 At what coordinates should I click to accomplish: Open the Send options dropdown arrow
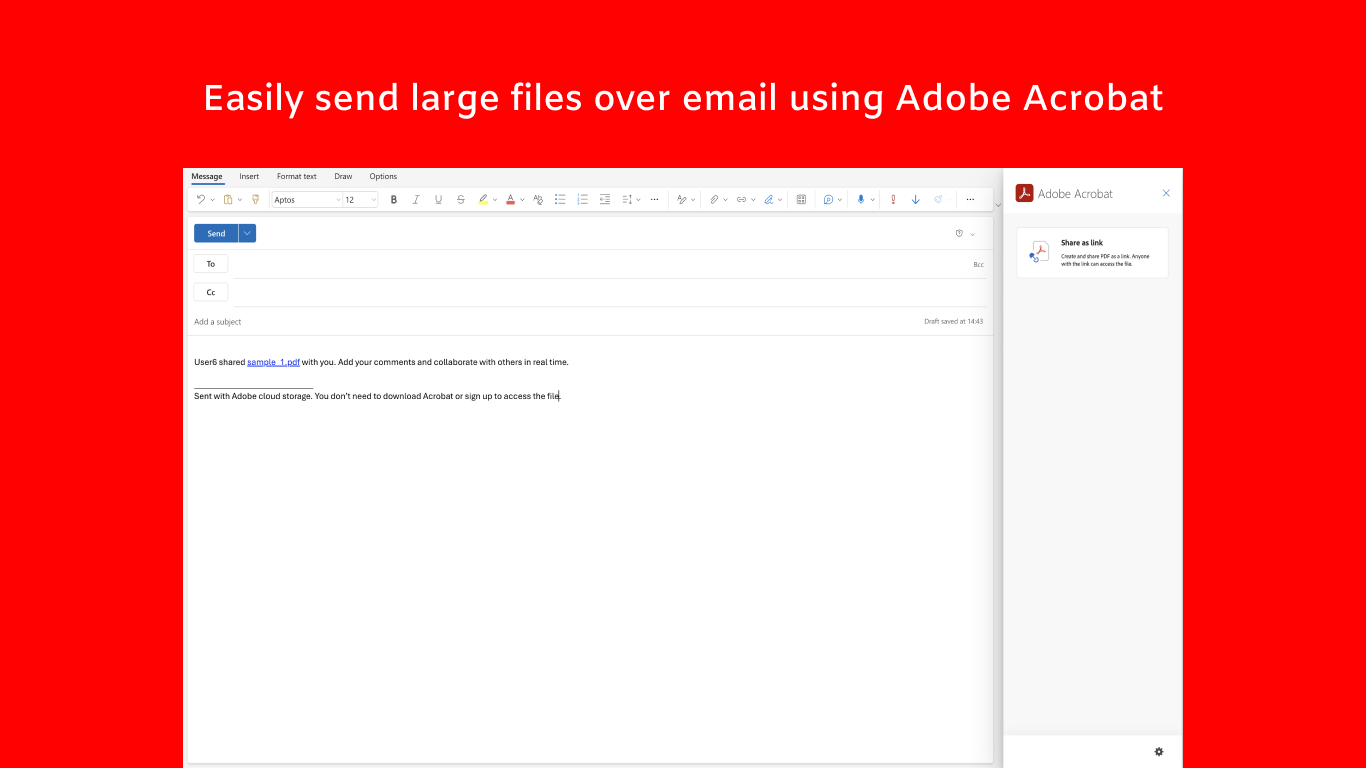pyautogui.click(x=247, y=233)
